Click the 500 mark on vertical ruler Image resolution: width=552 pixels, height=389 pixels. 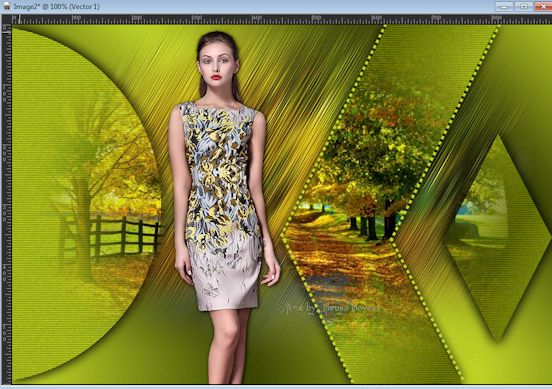pyautogui.click(x=5, y=333)
